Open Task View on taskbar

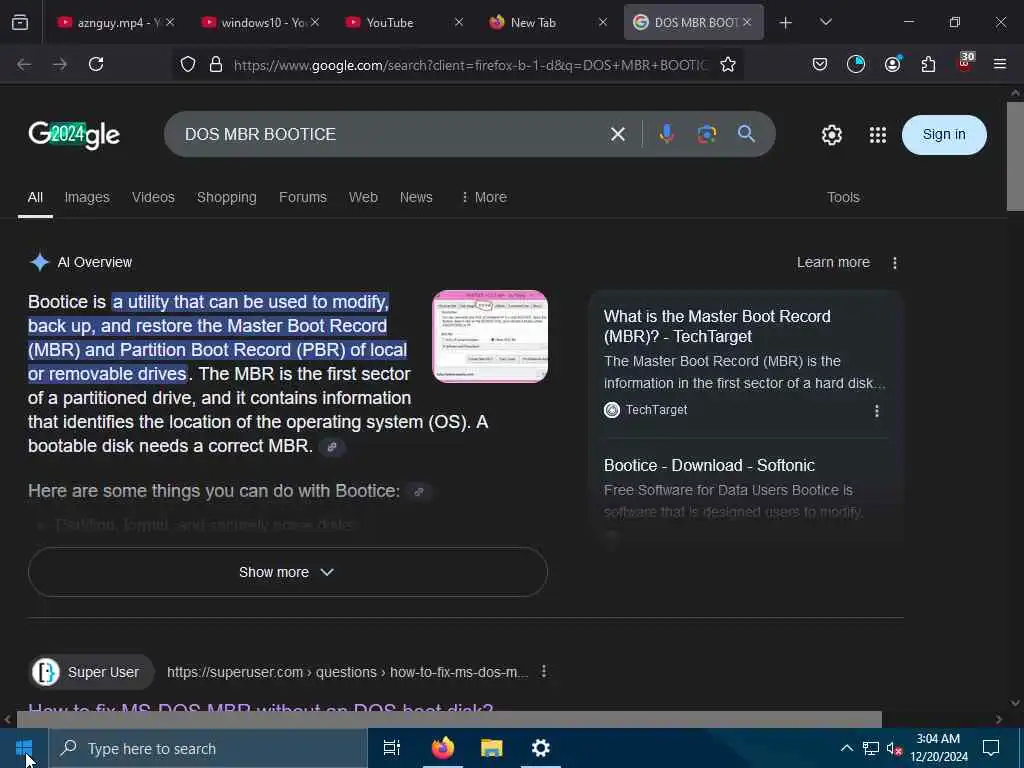click(x=392, y=748)
